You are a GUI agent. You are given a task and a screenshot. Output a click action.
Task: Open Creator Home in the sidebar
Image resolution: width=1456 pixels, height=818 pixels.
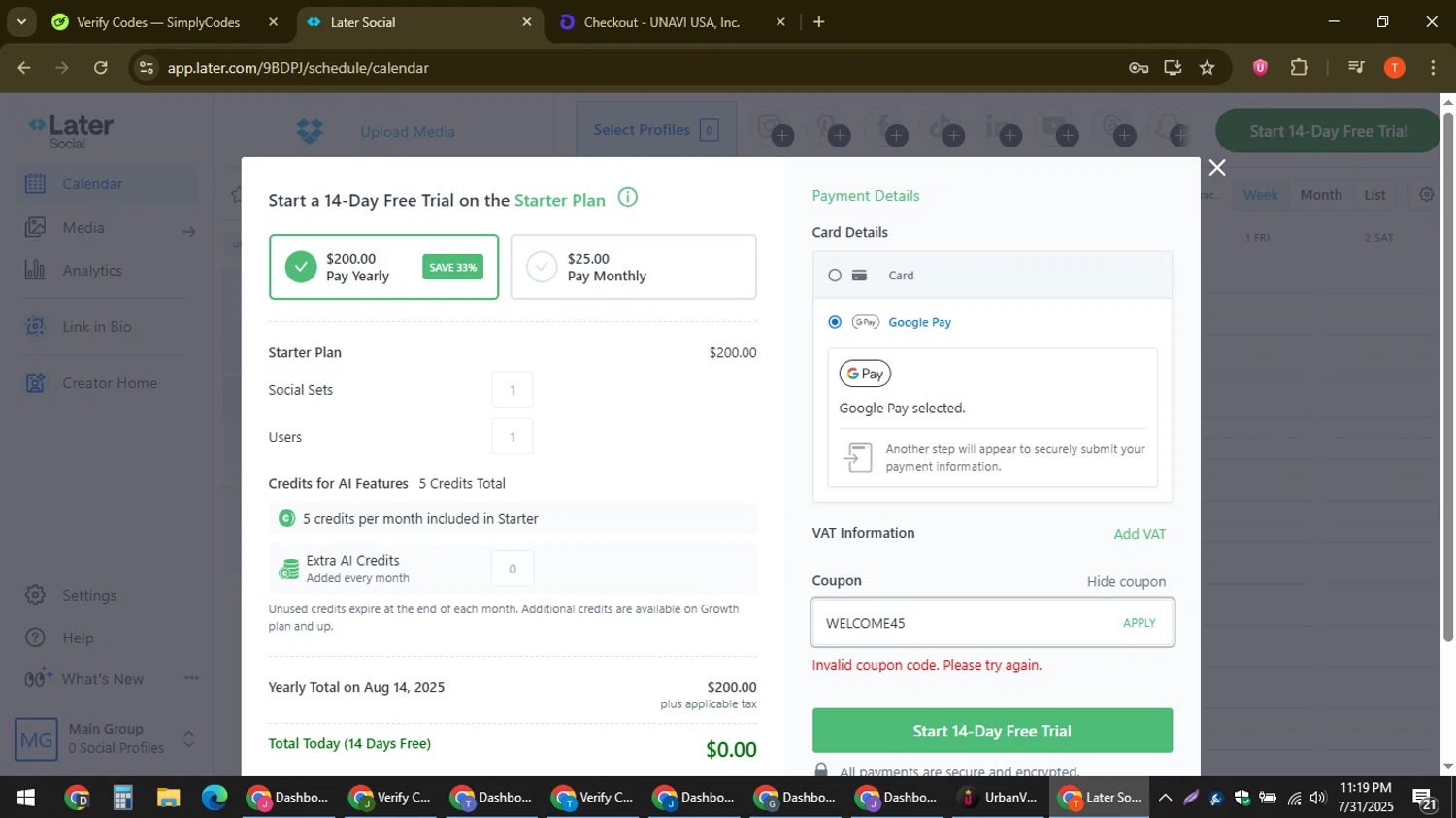pyautogui.click(x=110, y=383)
